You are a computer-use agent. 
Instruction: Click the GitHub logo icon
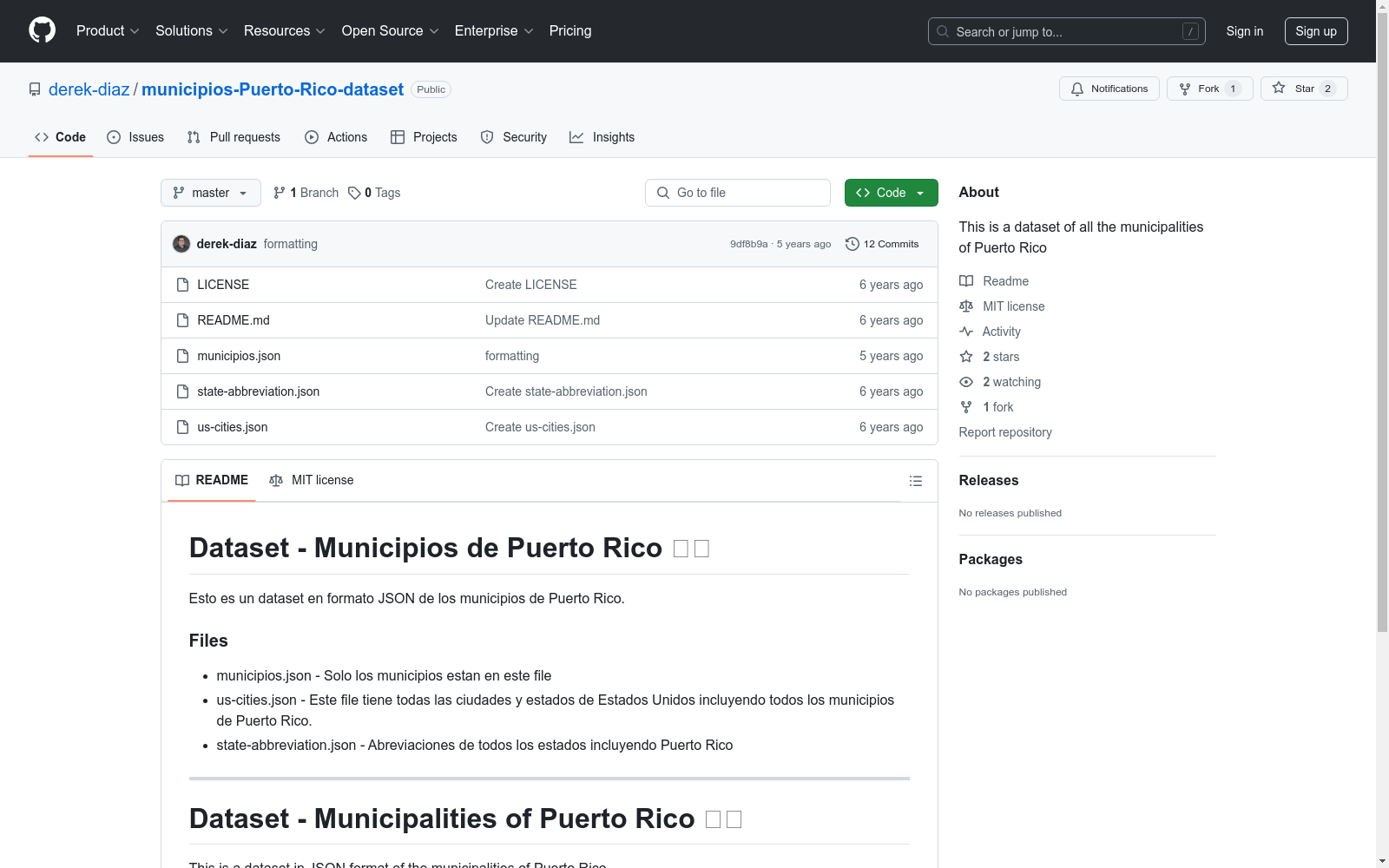[x=42, y=30]
